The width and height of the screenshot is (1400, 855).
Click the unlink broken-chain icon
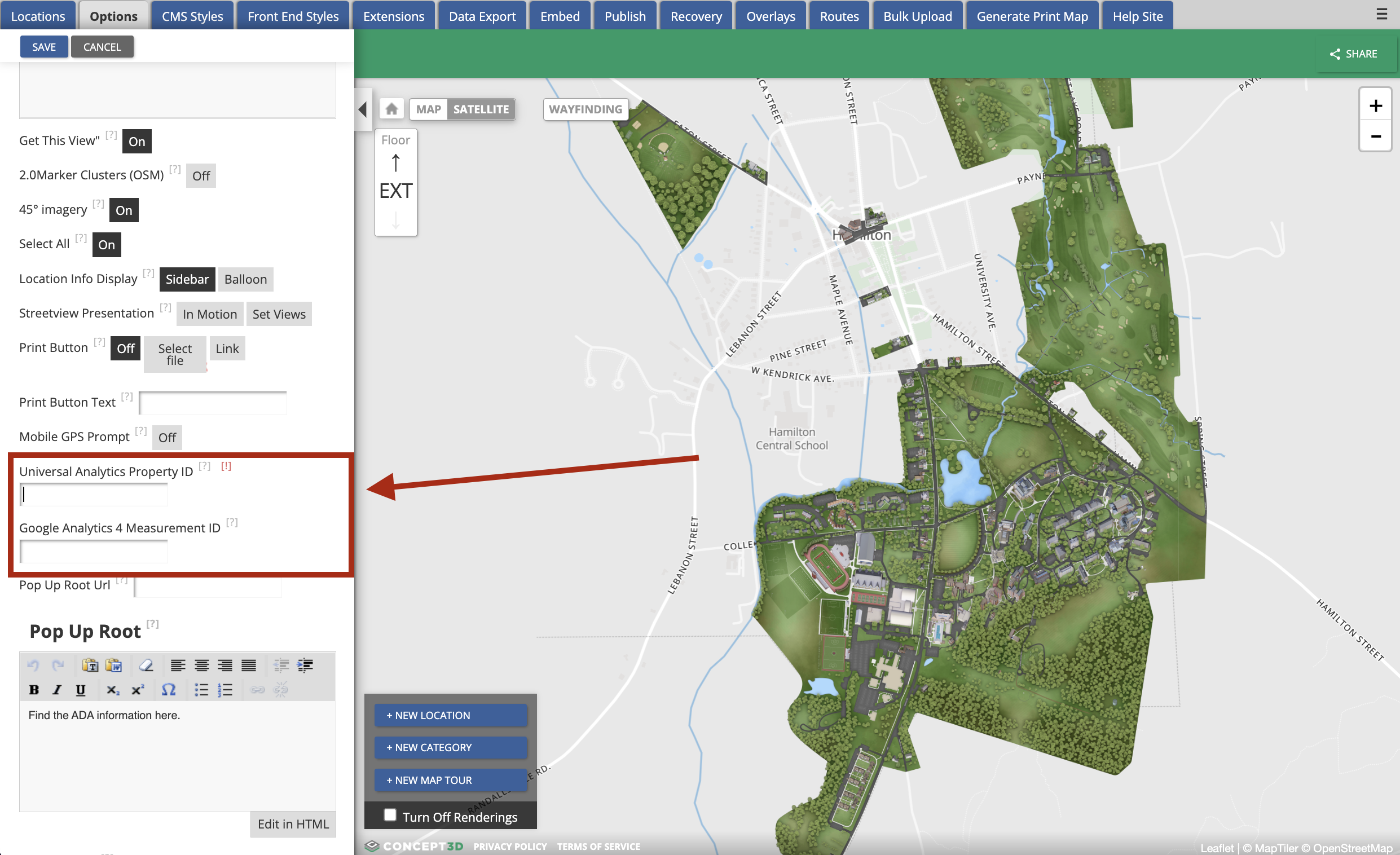tap(281, 690)
